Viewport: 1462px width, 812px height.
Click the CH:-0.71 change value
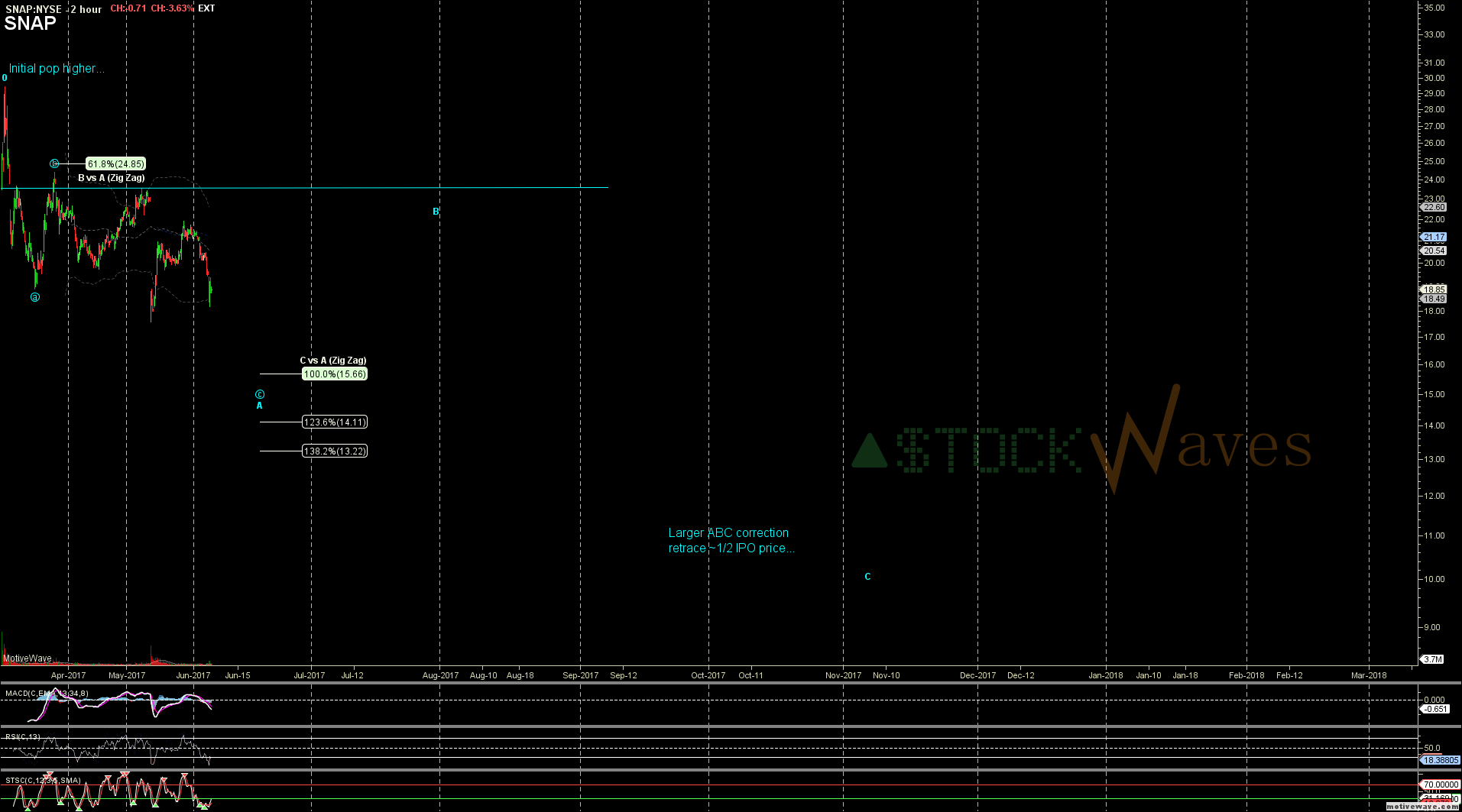pos(128,8)
